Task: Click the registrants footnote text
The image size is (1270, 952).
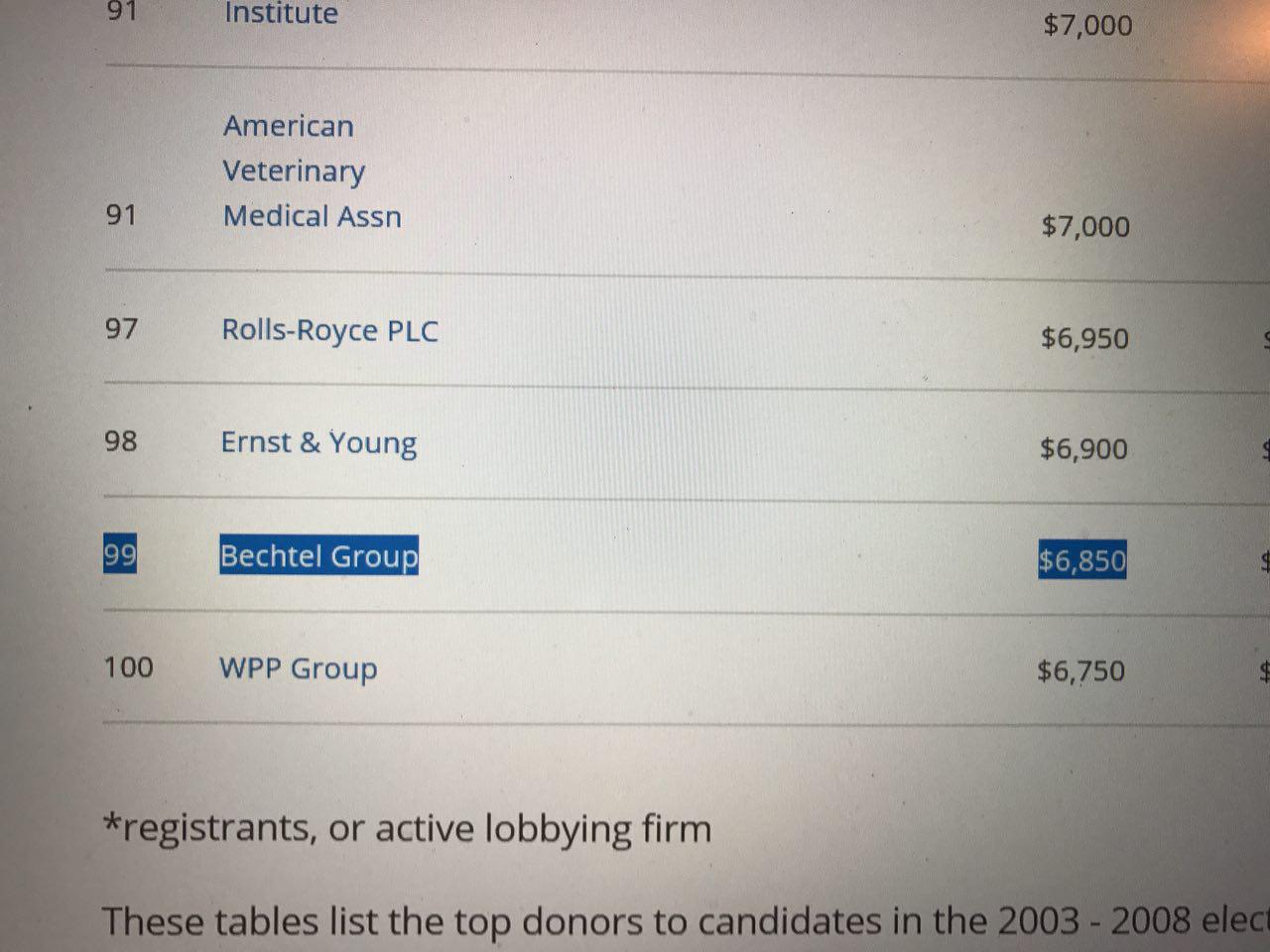Action: click(x=407, y=828)
